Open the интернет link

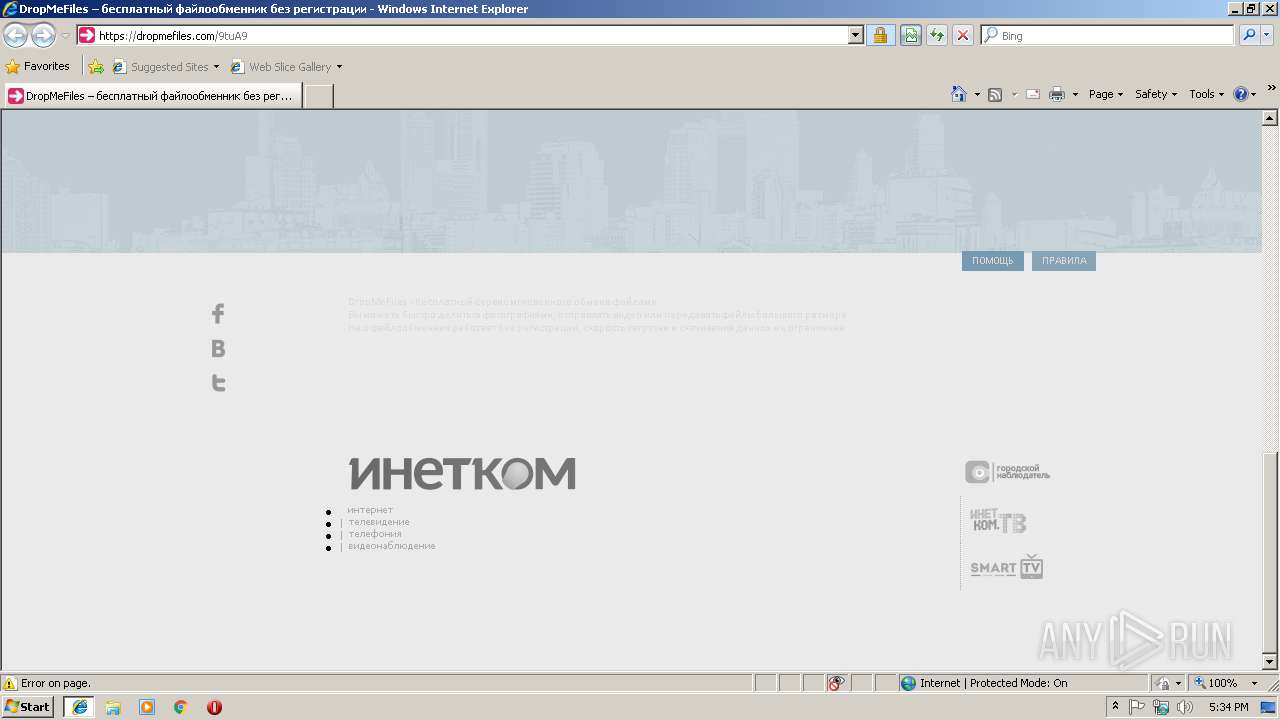[x=370, y=510]
